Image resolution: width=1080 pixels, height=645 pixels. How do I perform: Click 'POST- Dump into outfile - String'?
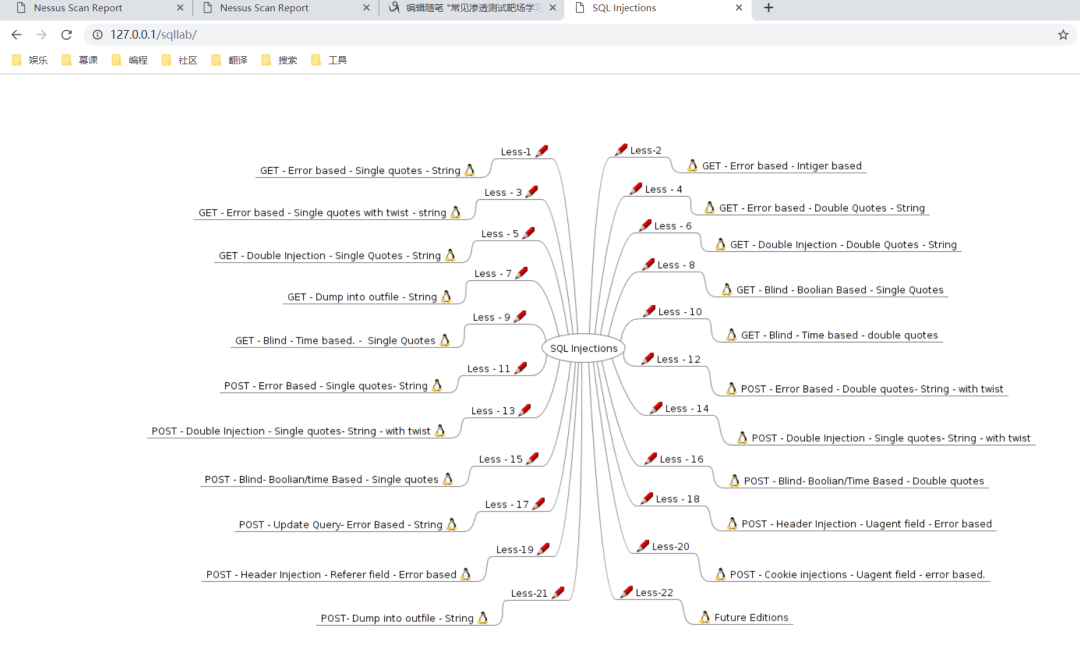397,618
